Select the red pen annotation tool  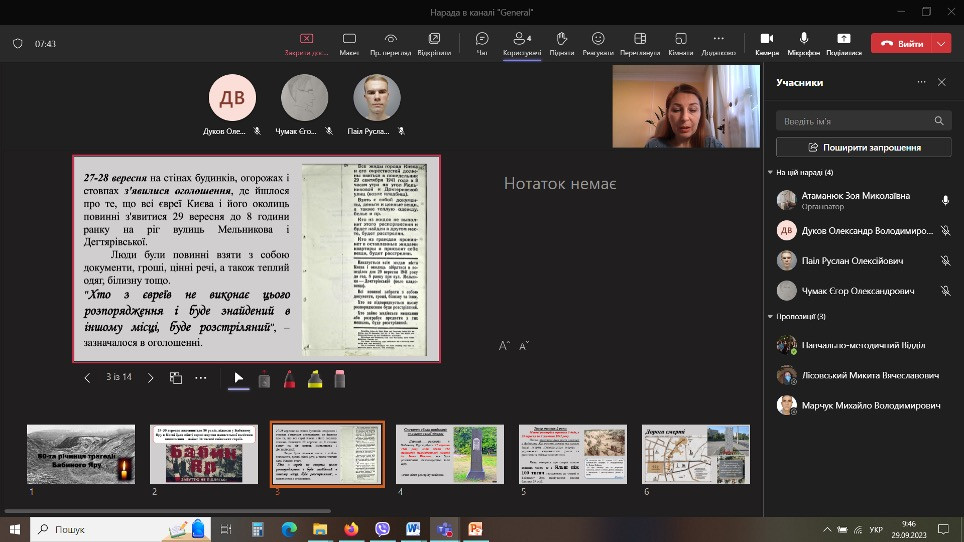click(289, 378)
